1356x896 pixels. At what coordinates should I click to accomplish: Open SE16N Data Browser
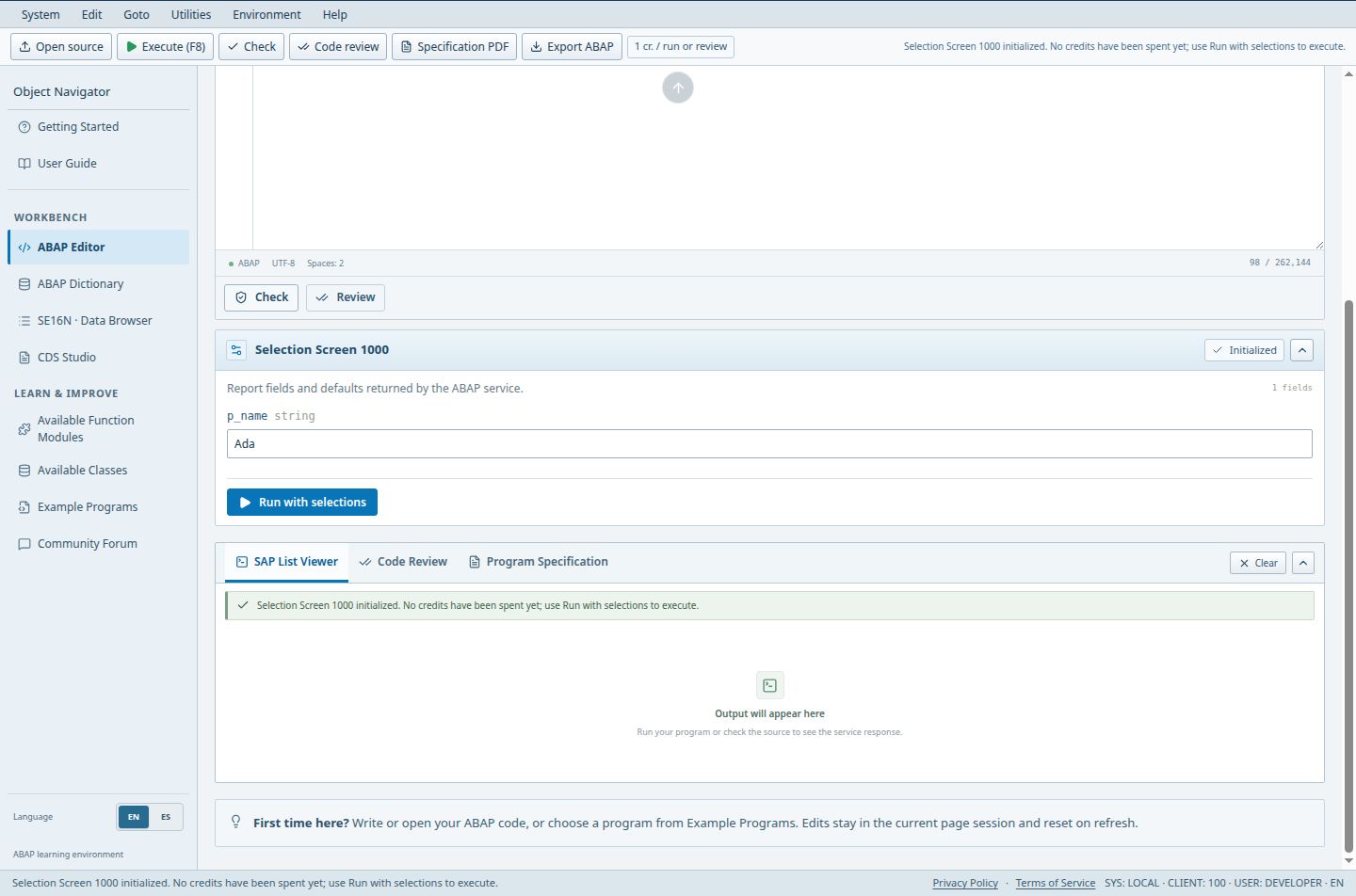pos(98,321)
